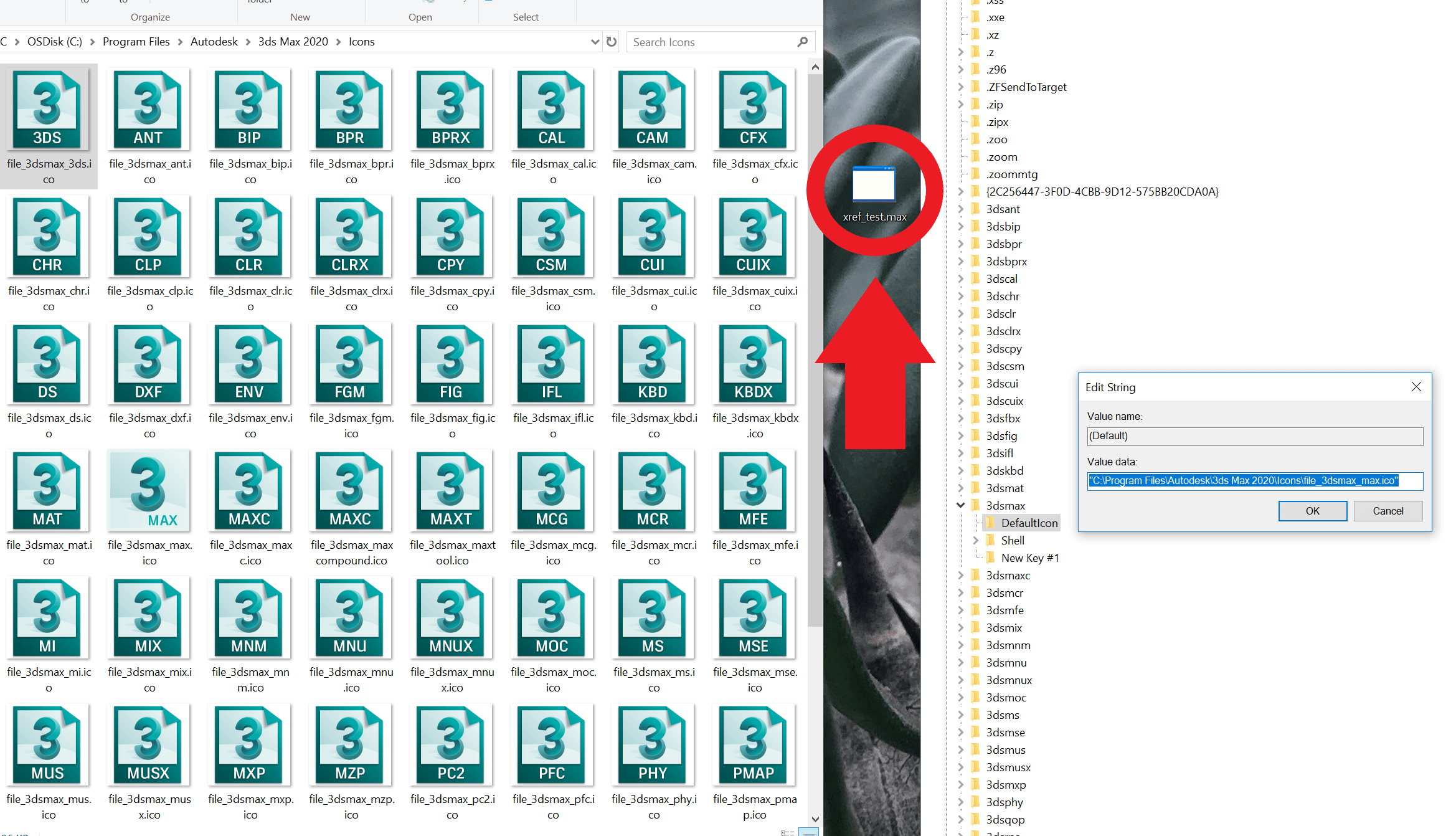The height and width of the screenshot is (836, 1456).
Task: Click the refresh icon beside address bar
Action: [612, 42]
